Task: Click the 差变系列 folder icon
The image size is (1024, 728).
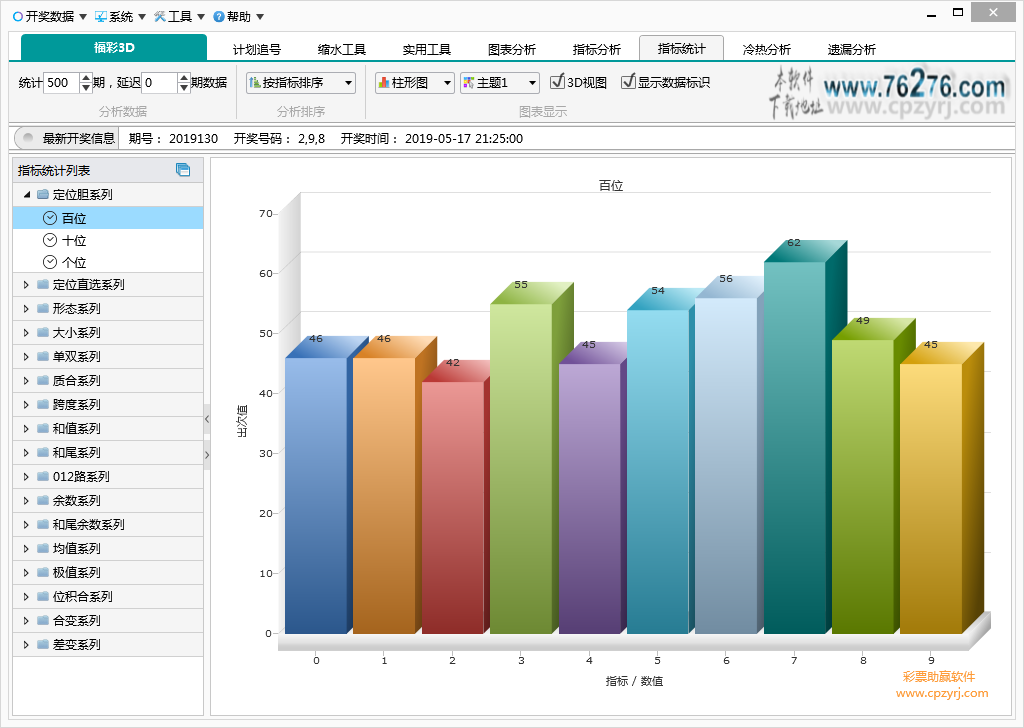Action: tap(43, 644)
